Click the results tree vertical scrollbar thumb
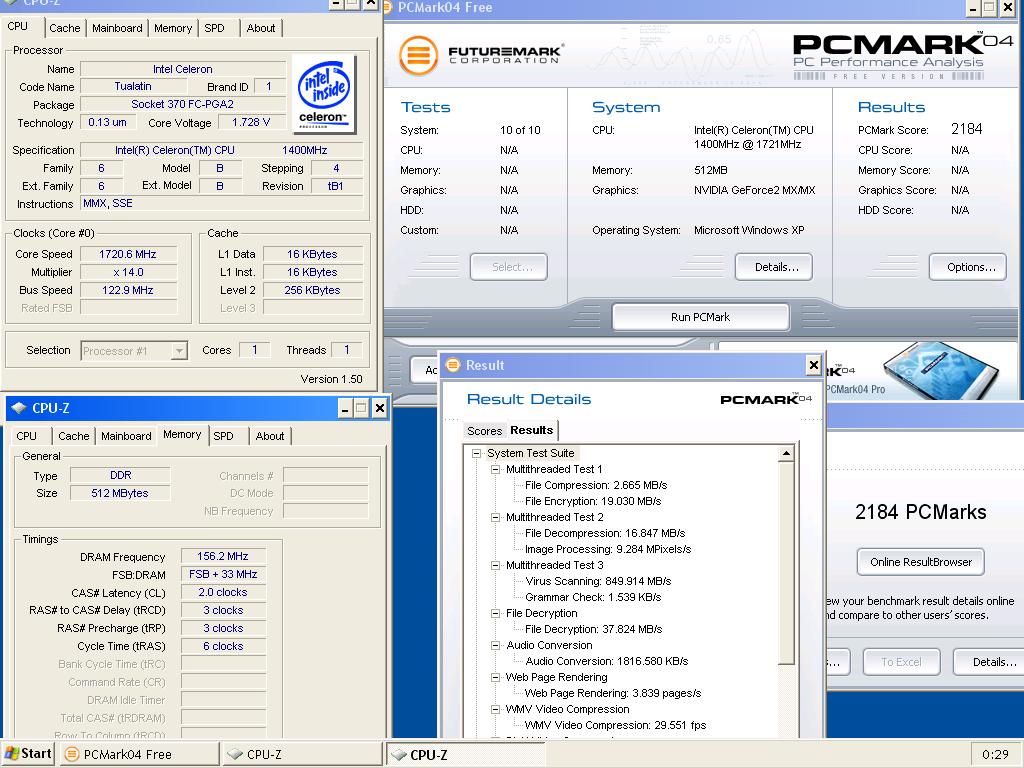Viewport: 1024px width, 768px height. tap(786, 563)
